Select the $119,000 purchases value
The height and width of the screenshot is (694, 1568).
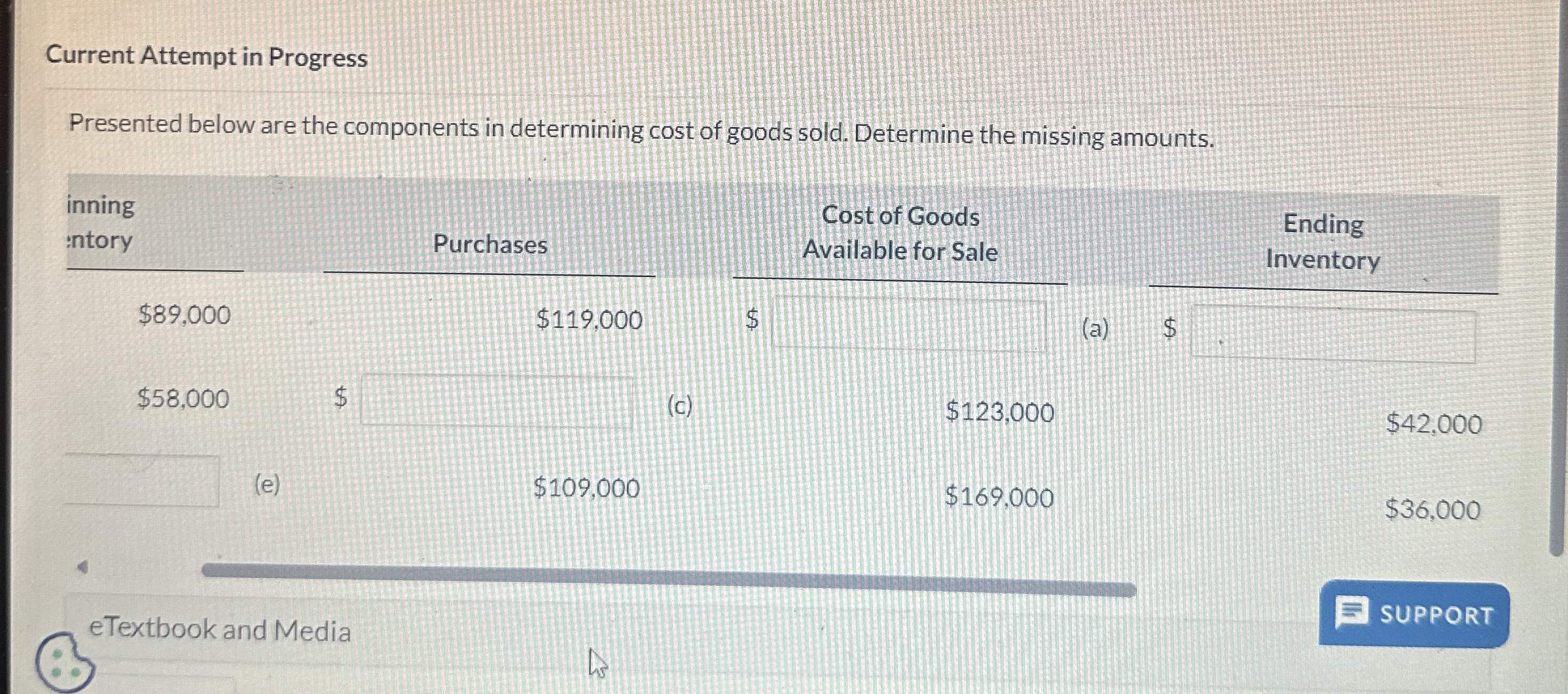pyautogui.click(x=589, y=320)
